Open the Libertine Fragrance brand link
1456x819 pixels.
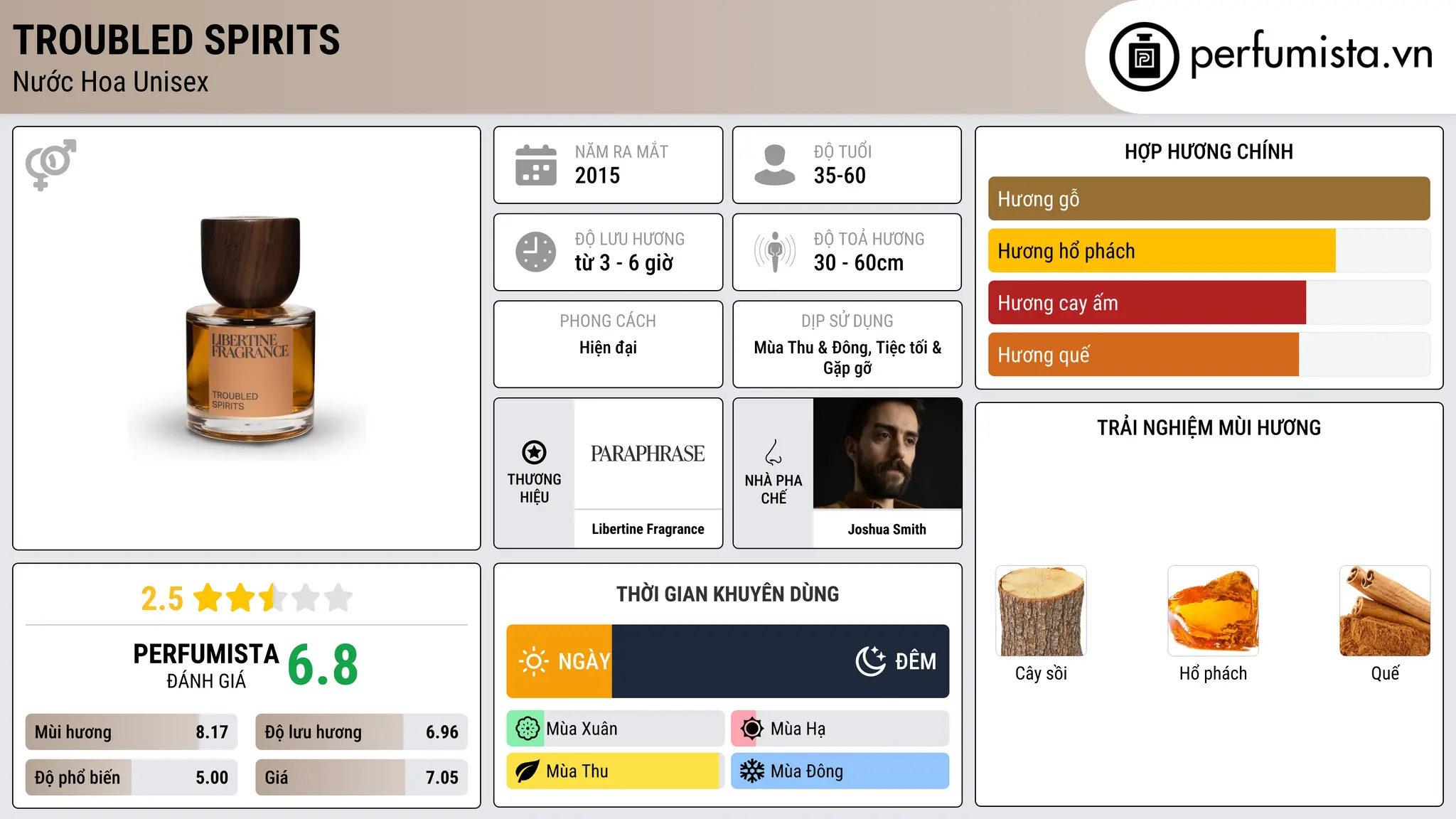pos(648,529)
